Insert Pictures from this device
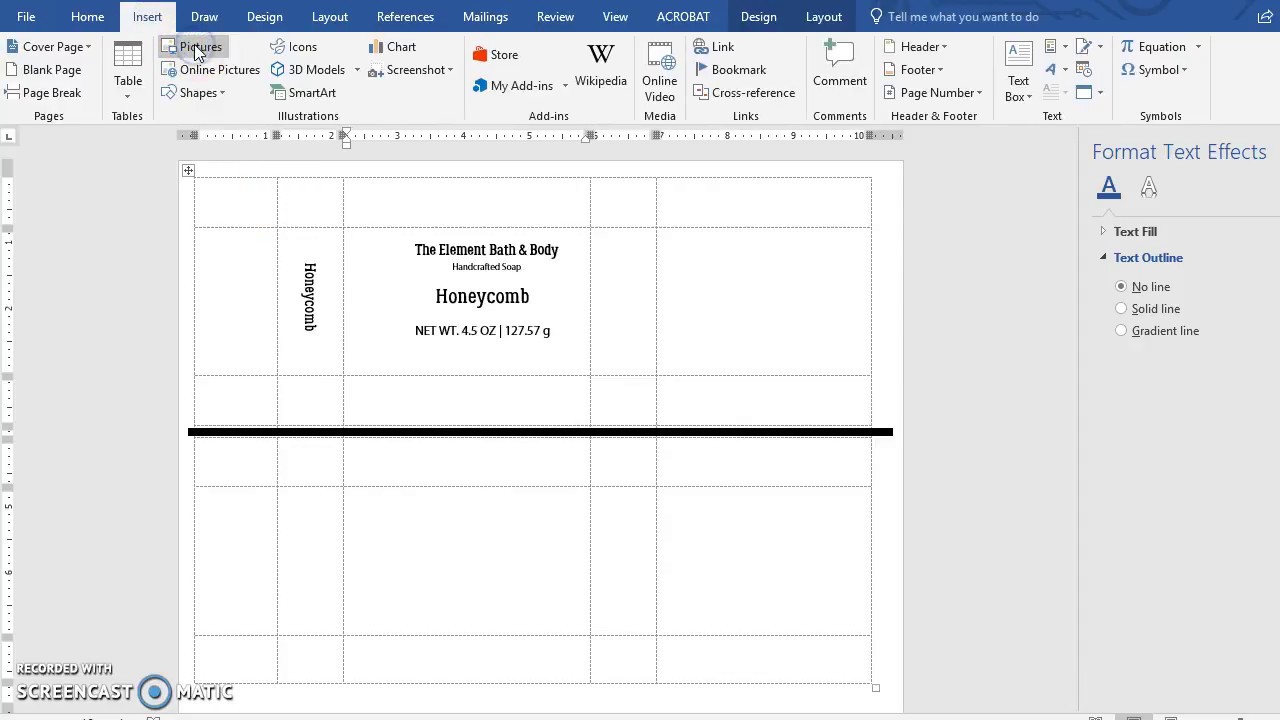The image size is (1280, 720). coord(194,47)
